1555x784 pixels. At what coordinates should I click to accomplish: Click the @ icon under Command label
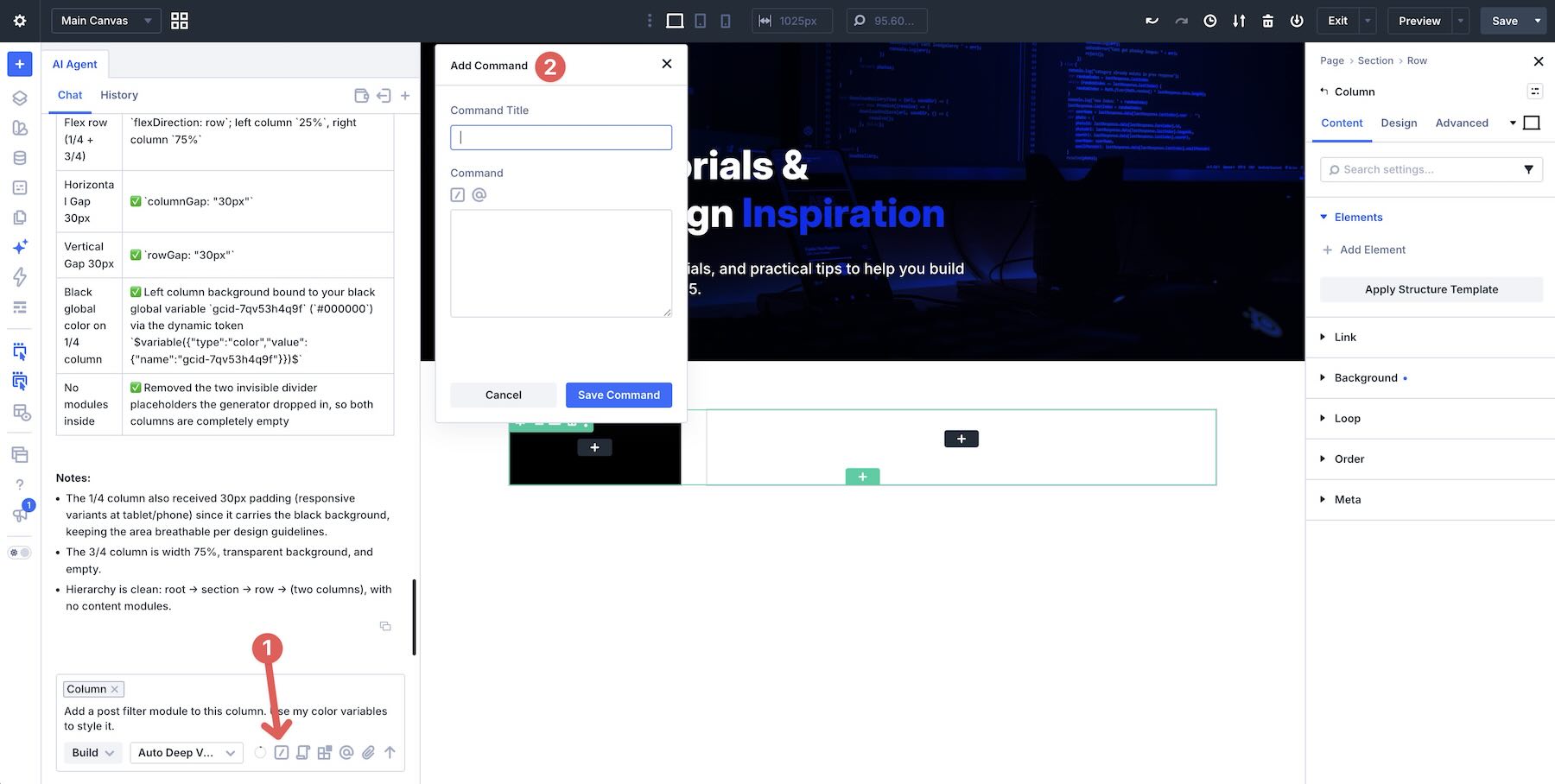point(479,195)
